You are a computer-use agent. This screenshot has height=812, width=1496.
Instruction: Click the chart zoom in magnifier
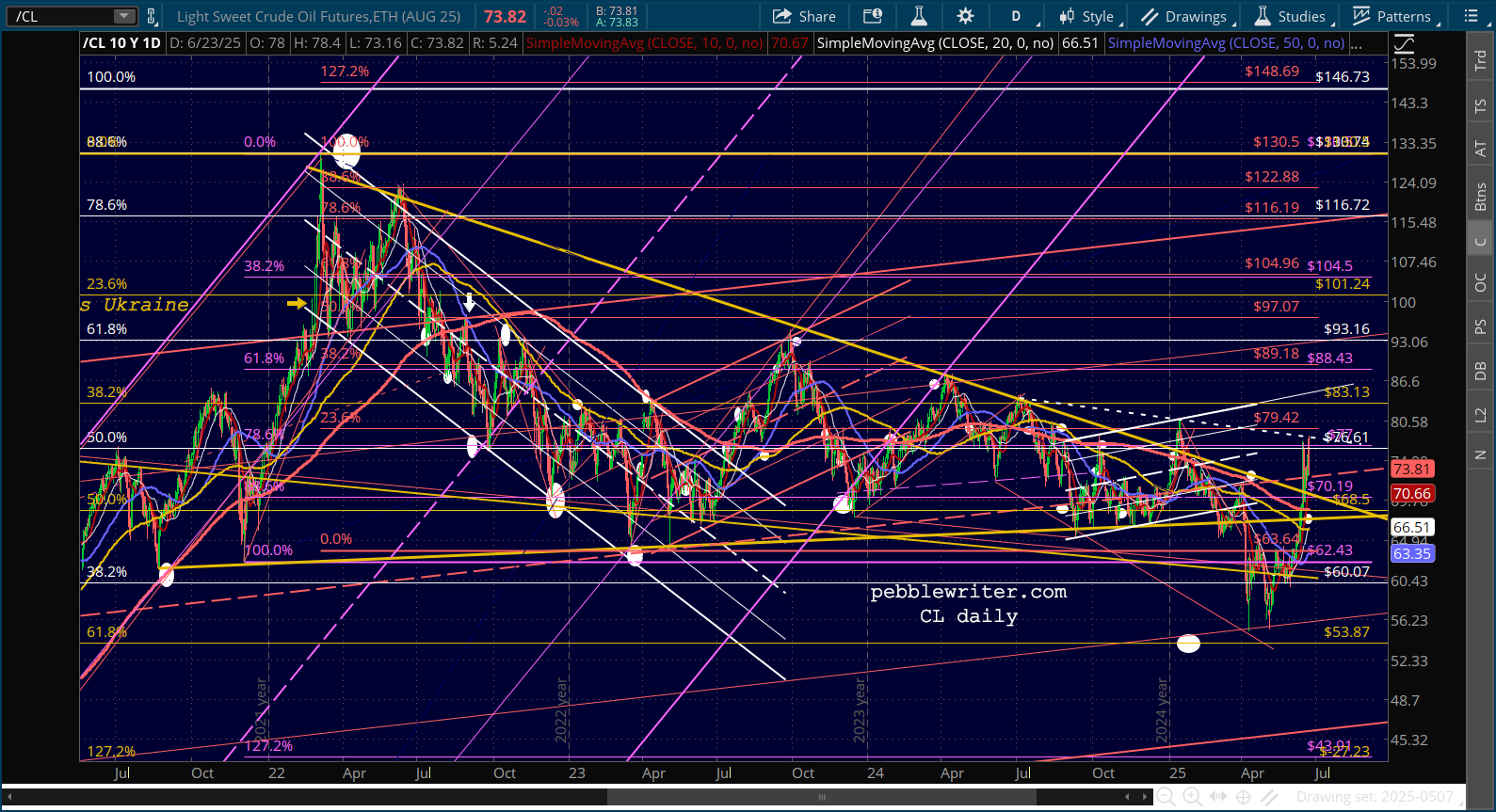pyautogui.click(x=1192, y=798)
